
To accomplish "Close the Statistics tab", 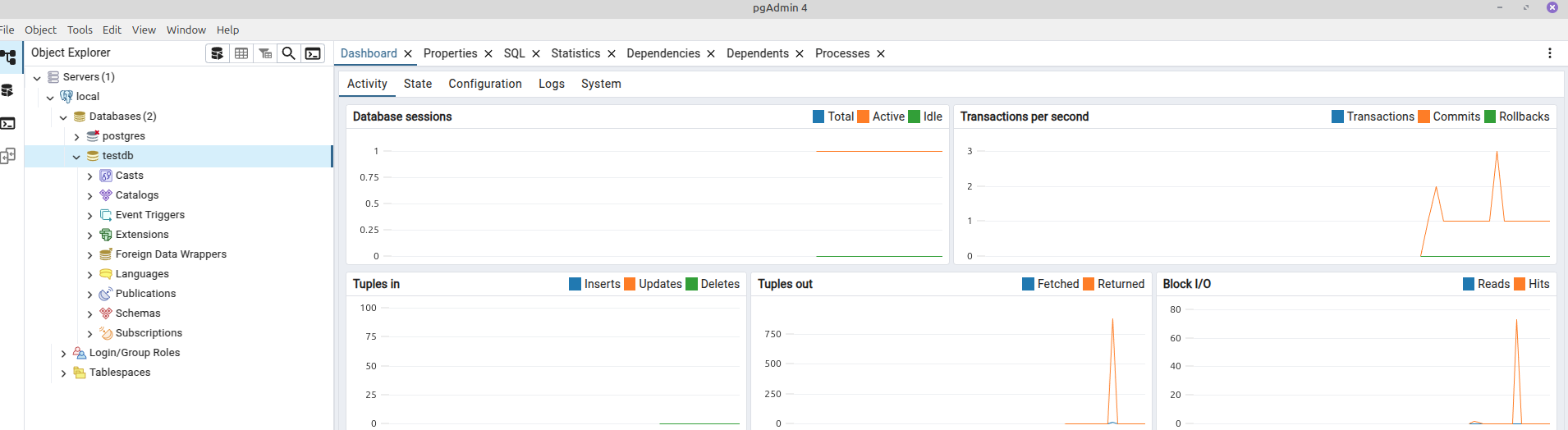I will pos(612,54).
